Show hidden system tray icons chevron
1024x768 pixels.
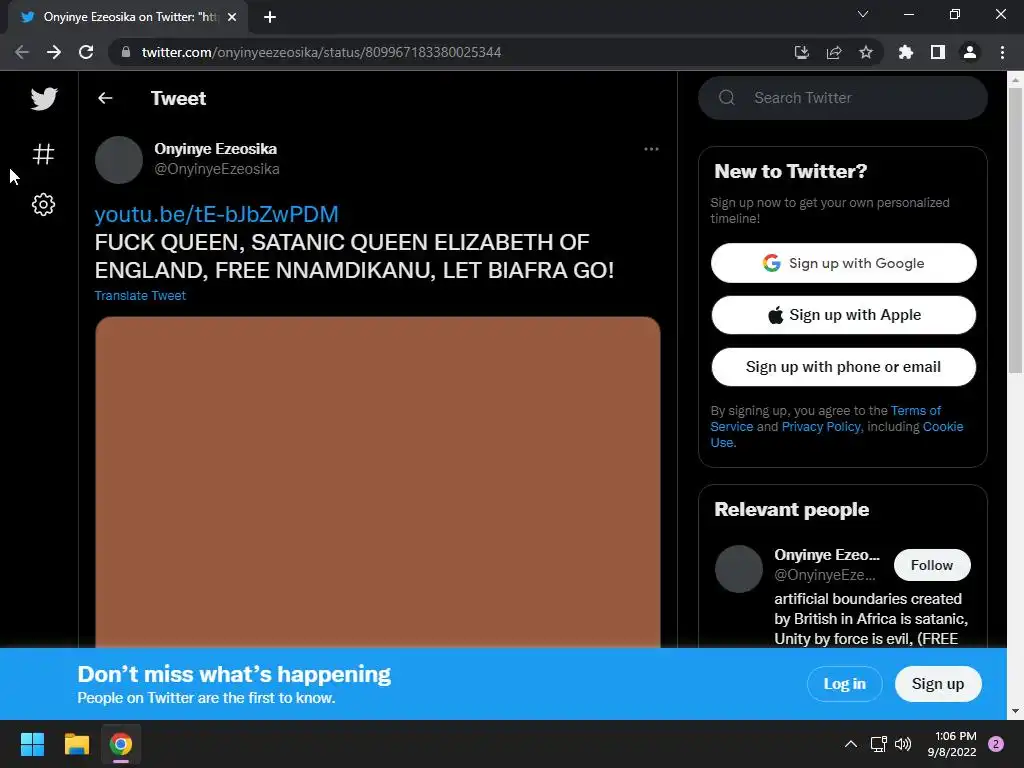tap(850, 744)
